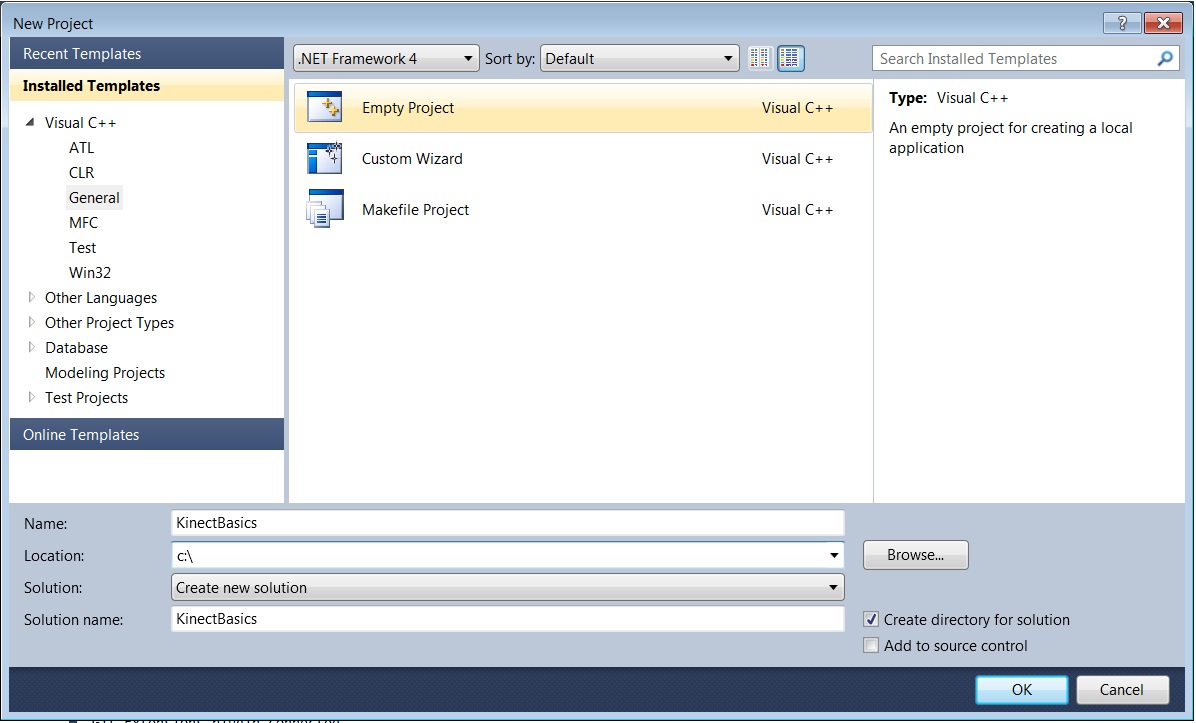The height and width of the screenshot is (723, 1196).
Task: Click Visual C++ label in Makefile Project row
Action: [x=797, y=209]
